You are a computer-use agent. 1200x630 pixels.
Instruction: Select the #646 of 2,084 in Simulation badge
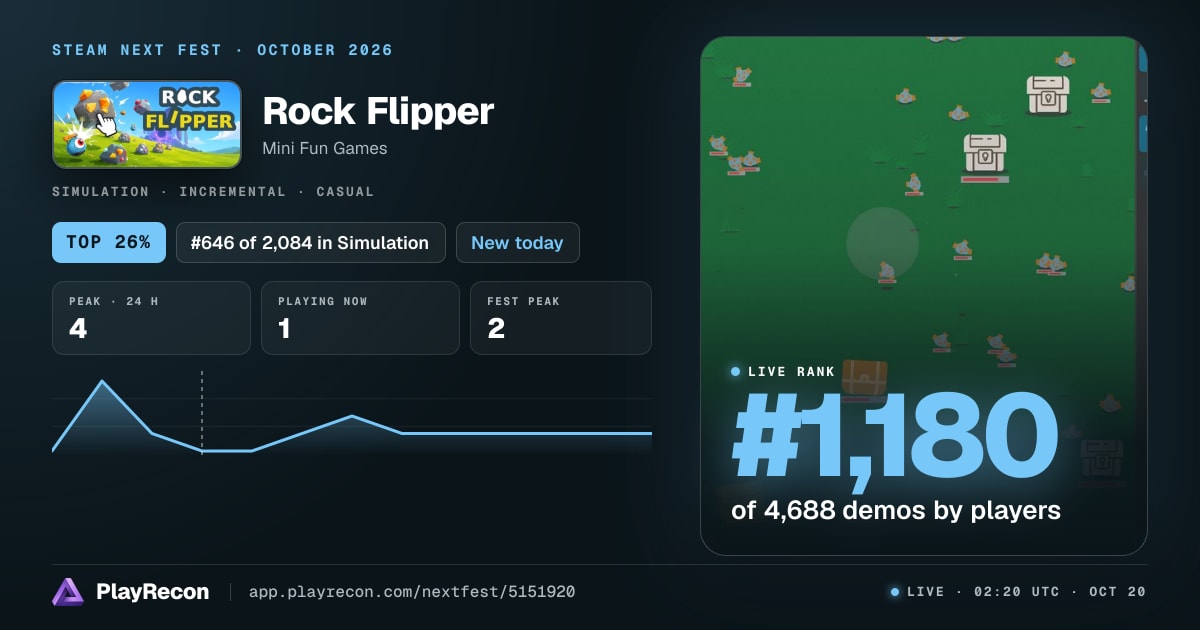311,242
